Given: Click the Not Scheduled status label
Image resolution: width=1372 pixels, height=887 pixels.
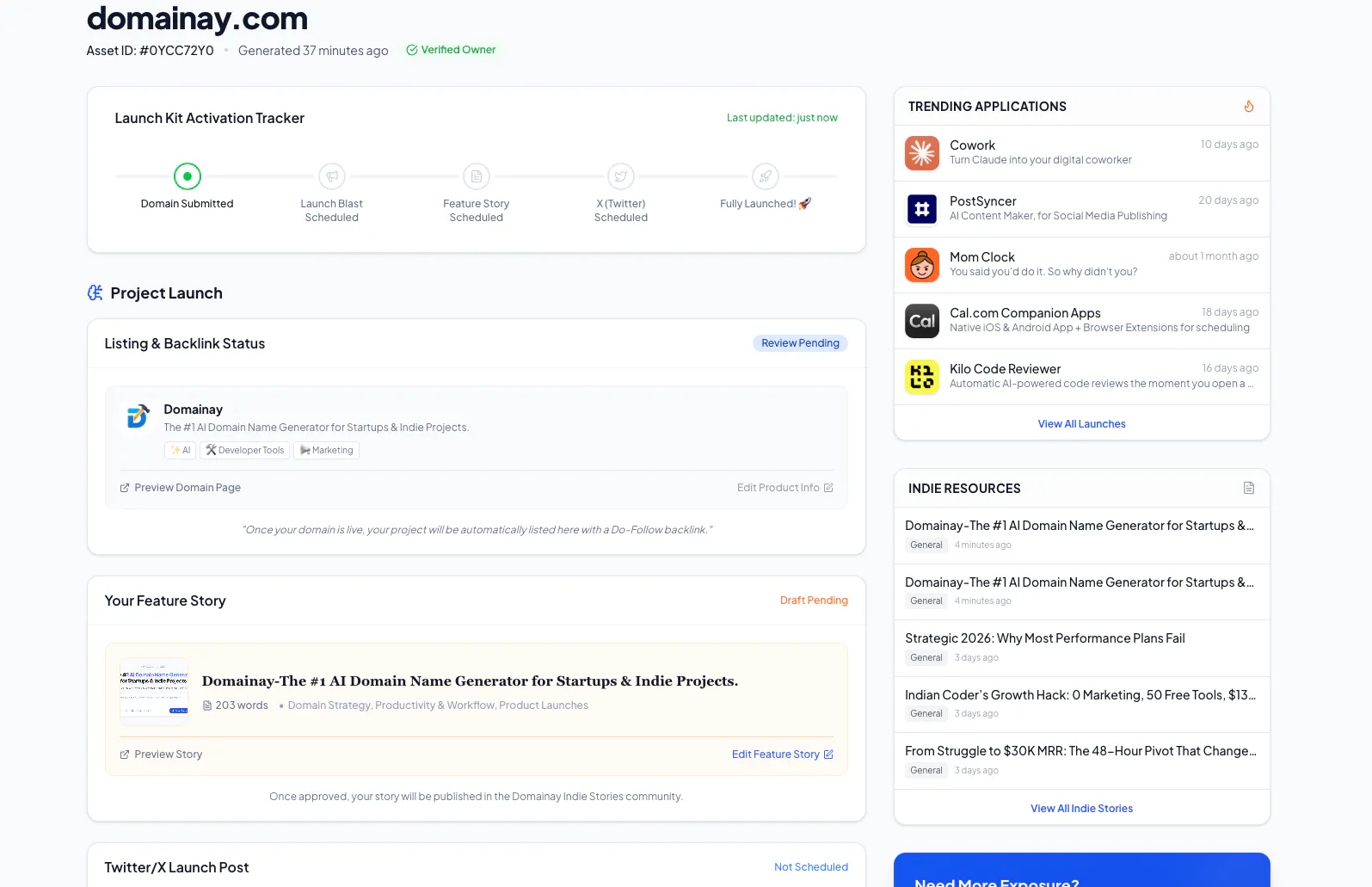Looking at the screenshot, I should click(x=811, y=867).
